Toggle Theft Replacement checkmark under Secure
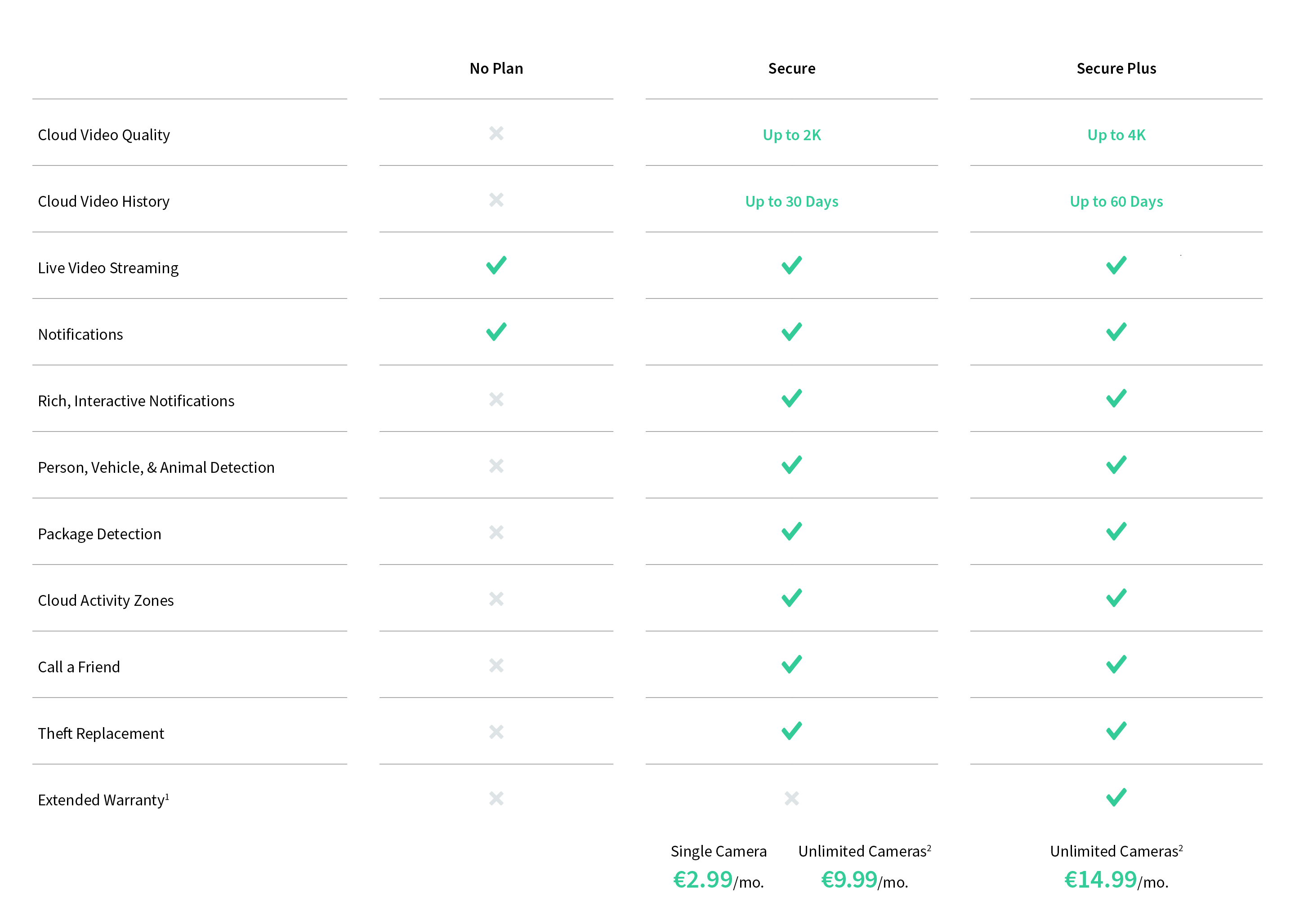The image size is (1295, 924). (x=791, y=731)
